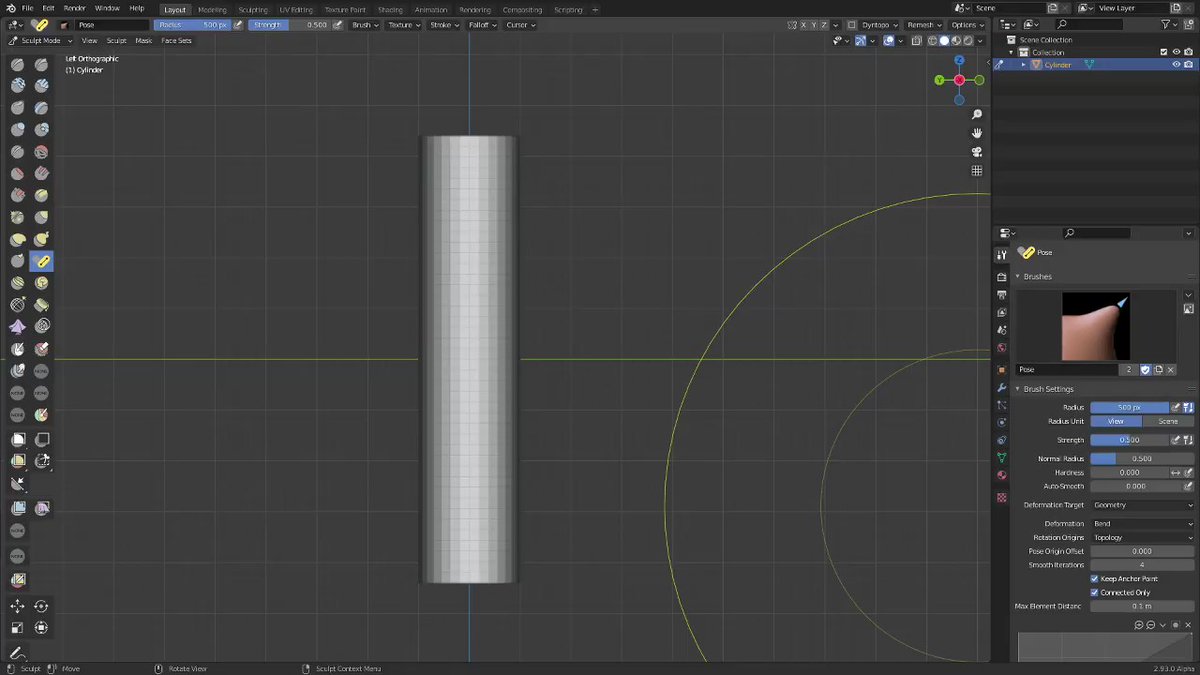Open the Deformation Target Geometry dropdown
The image size is (1200, 675).
tap(1142, 505)
